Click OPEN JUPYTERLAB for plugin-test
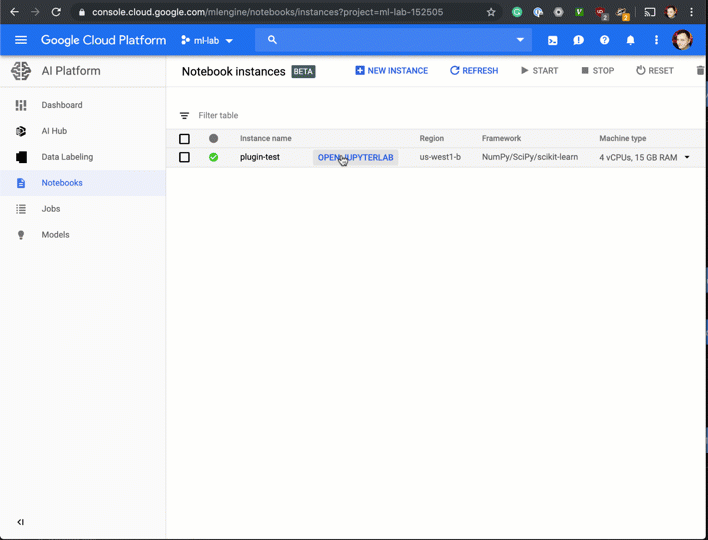Viewport: 708px width, 540px height. 355,158
